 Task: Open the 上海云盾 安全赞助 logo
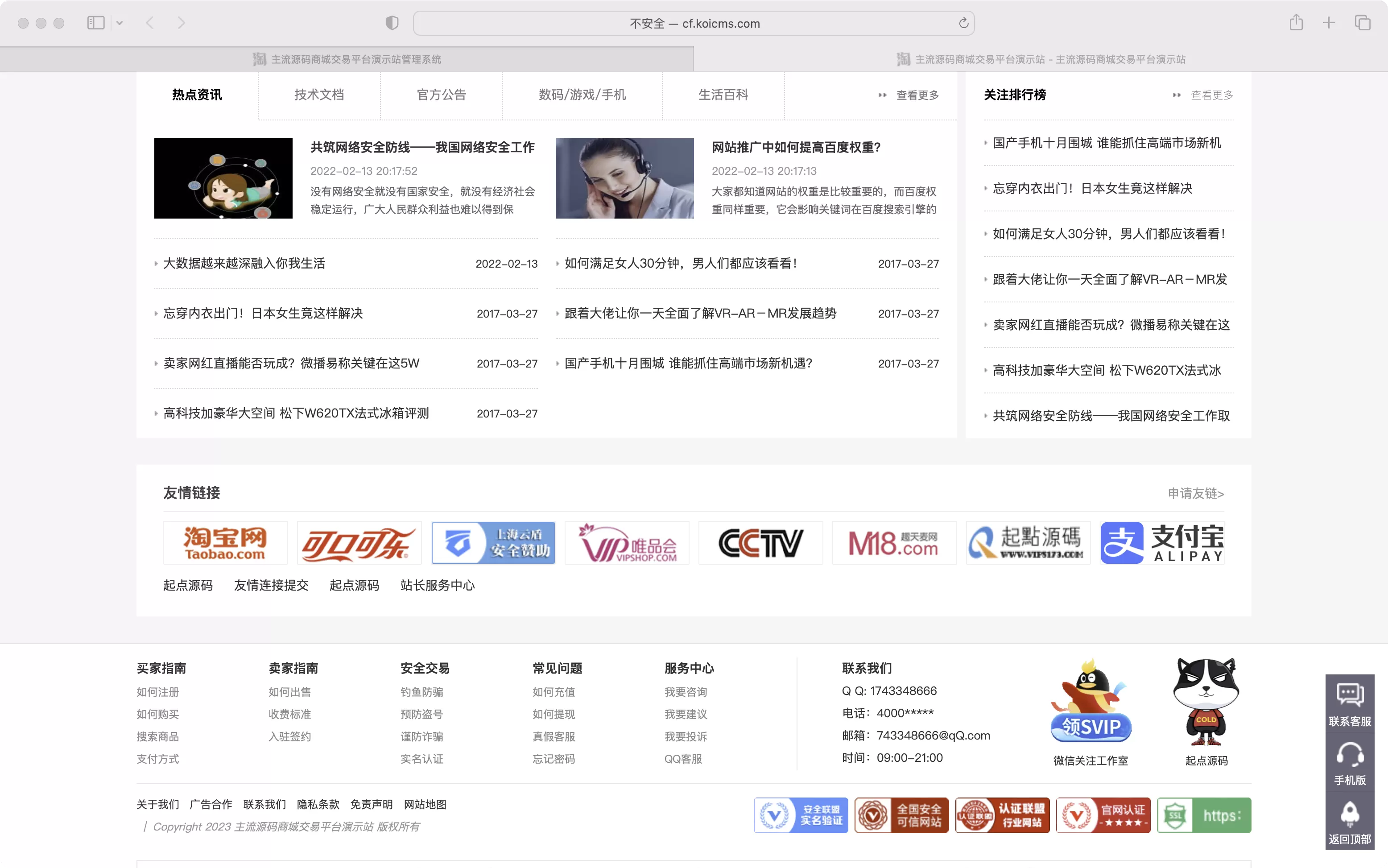point(493,543)
